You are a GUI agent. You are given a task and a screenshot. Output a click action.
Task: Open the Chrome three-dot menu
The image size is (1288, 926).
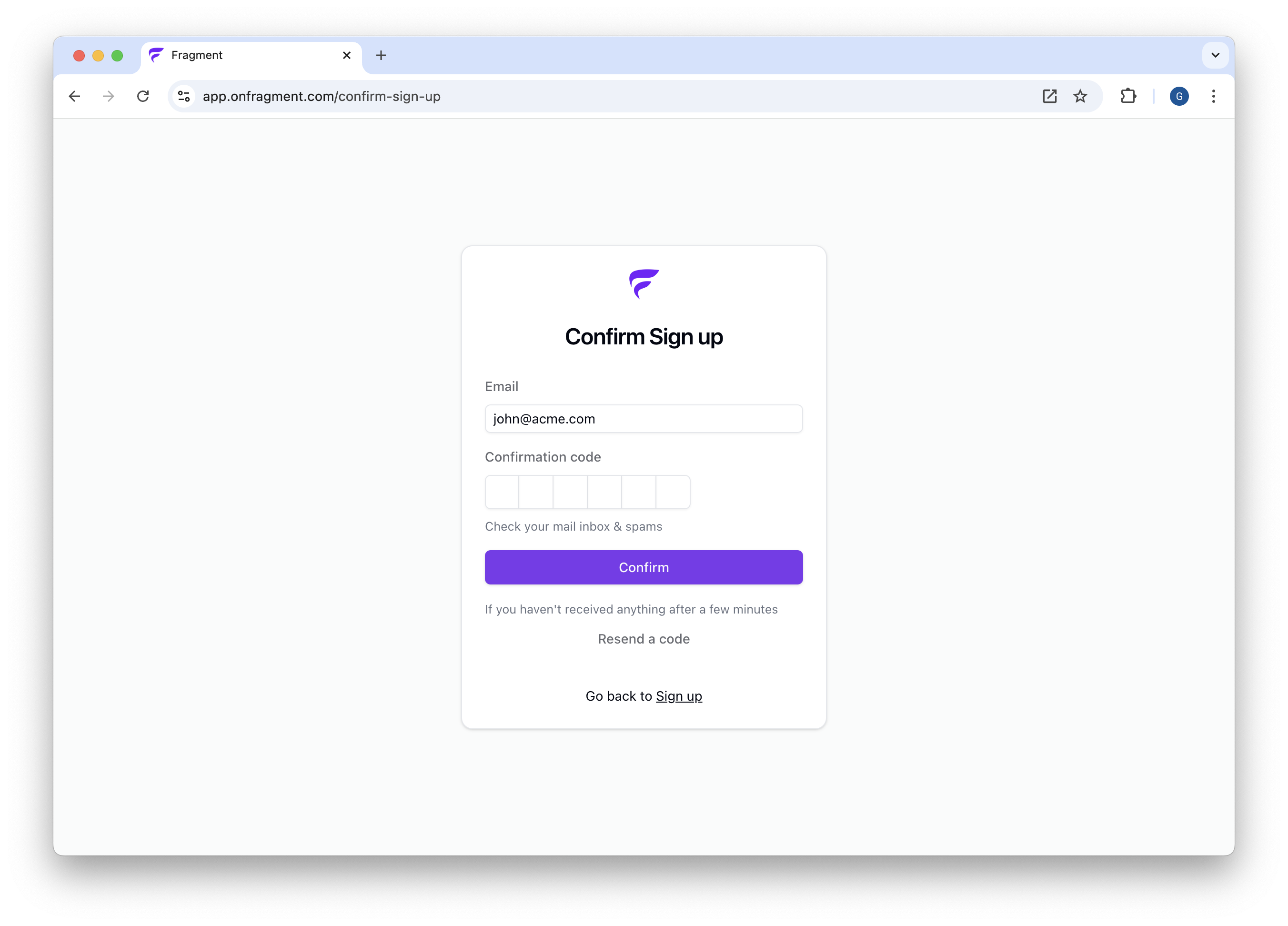(1213, 96)
